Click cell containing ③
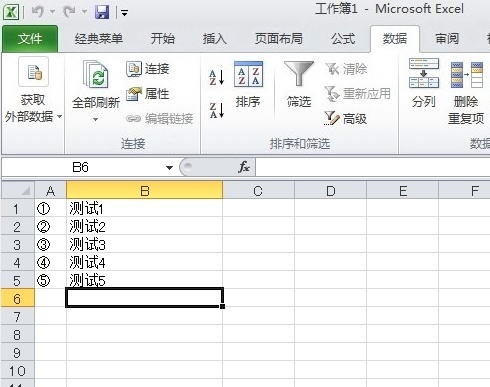 [50, 245]
